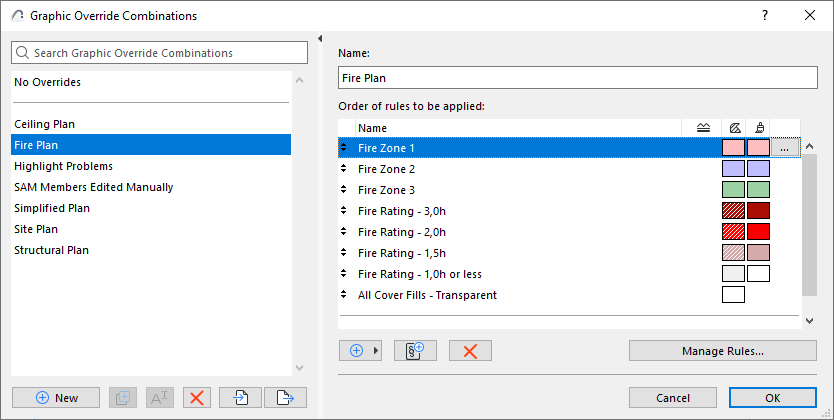Collapse the left panel with the divider arrow

pyautogui.click(x=319, y=39)
